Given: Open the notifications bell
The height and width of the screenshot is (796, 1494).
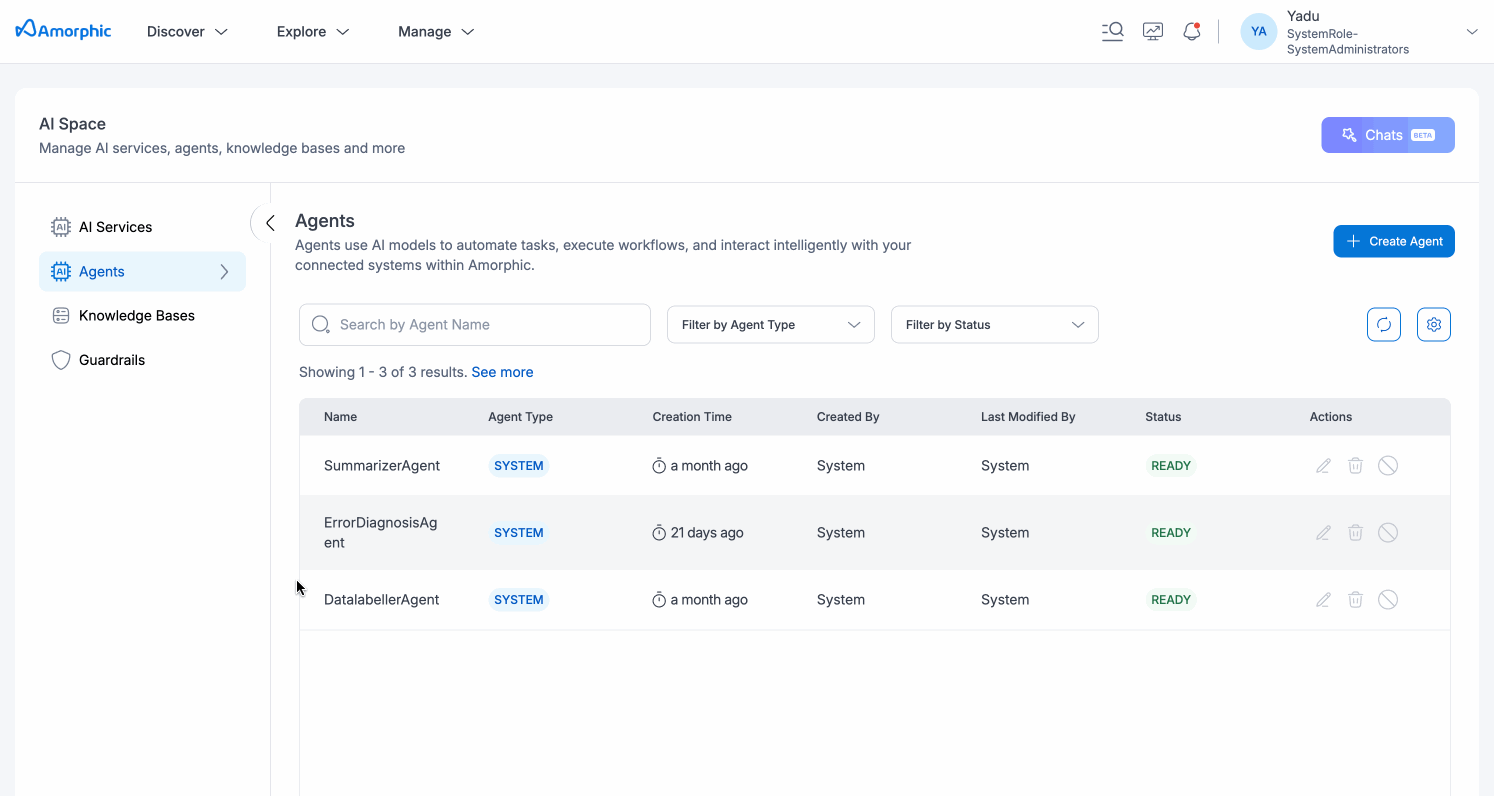Looking at the screenshot, I should tap(1191, 31).
